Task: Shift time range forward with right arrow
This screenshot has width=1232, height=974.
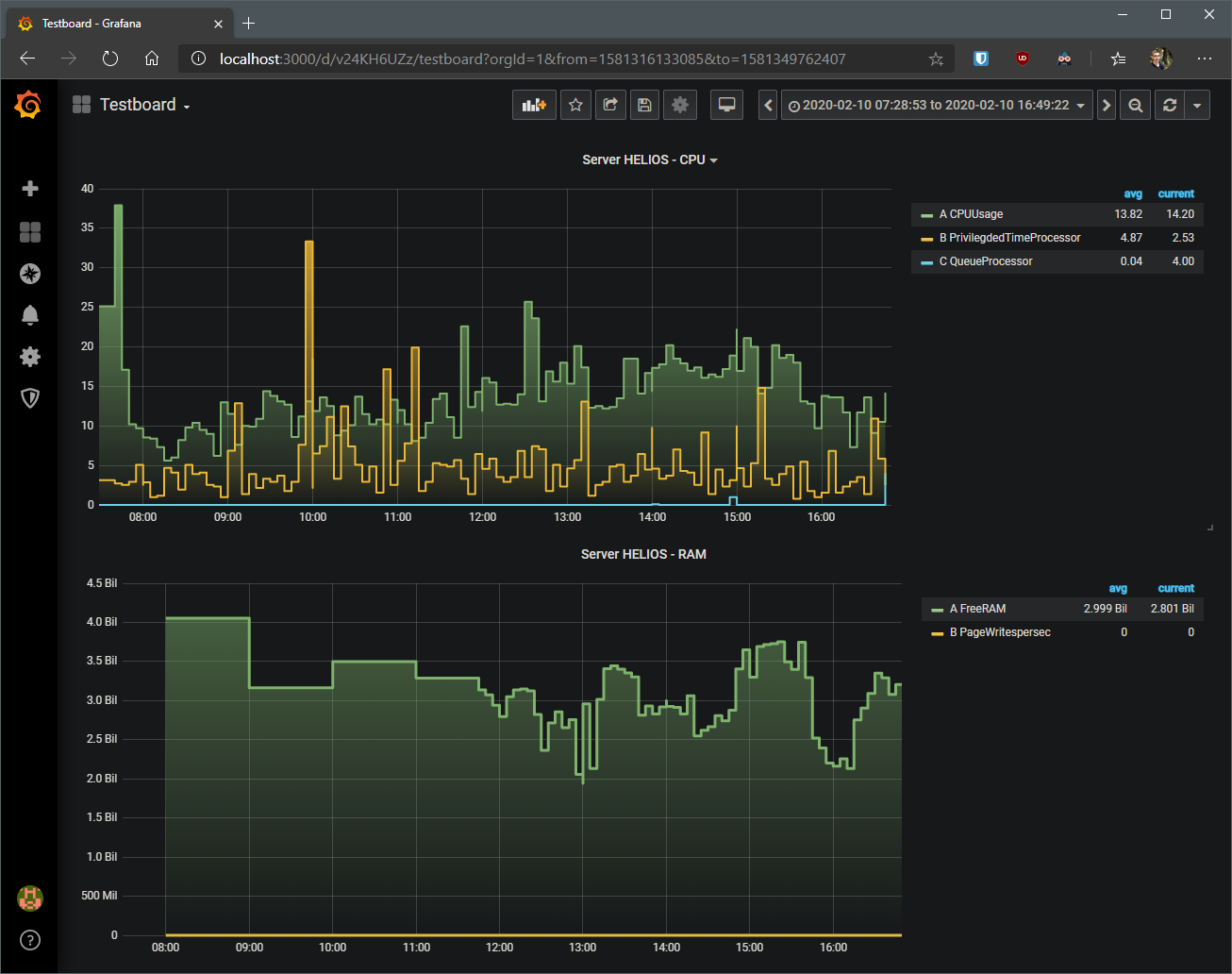Action: [1107, 105]
